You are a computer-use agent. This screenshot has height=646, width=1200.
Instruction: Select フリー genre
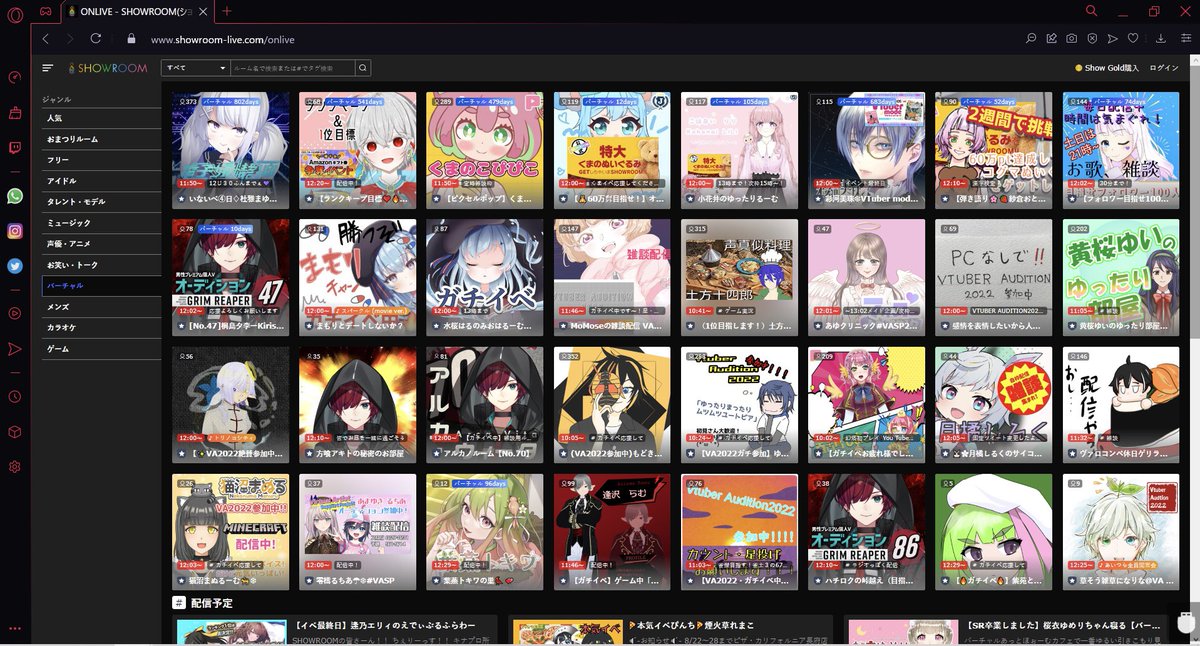point(101,160)
